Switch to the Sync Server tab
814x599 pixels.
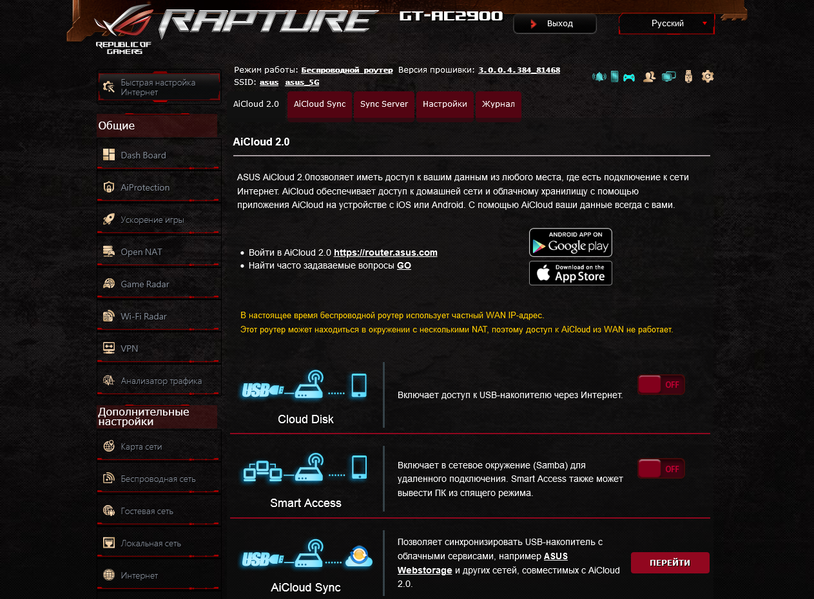click(384, 104)
